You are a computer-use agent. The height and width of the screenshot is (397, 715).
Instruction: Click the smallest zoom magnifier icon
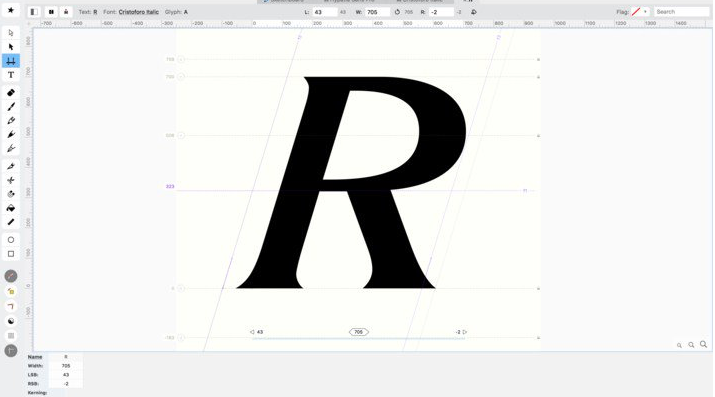point(679,345)
